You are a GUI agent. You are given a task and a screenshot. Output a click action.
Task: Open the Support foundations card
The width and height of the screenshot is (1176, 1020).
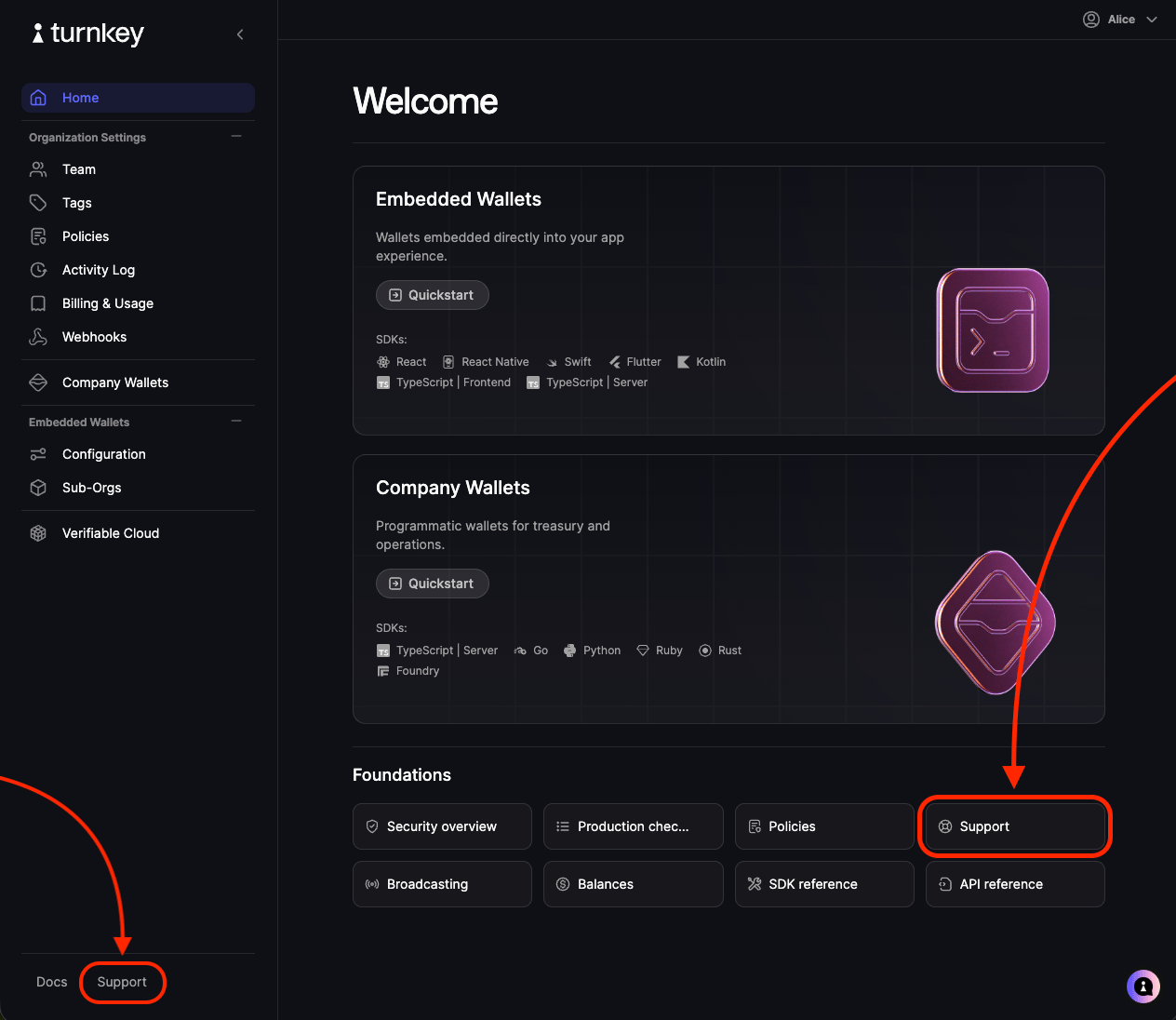click(x=1015, y=826)
